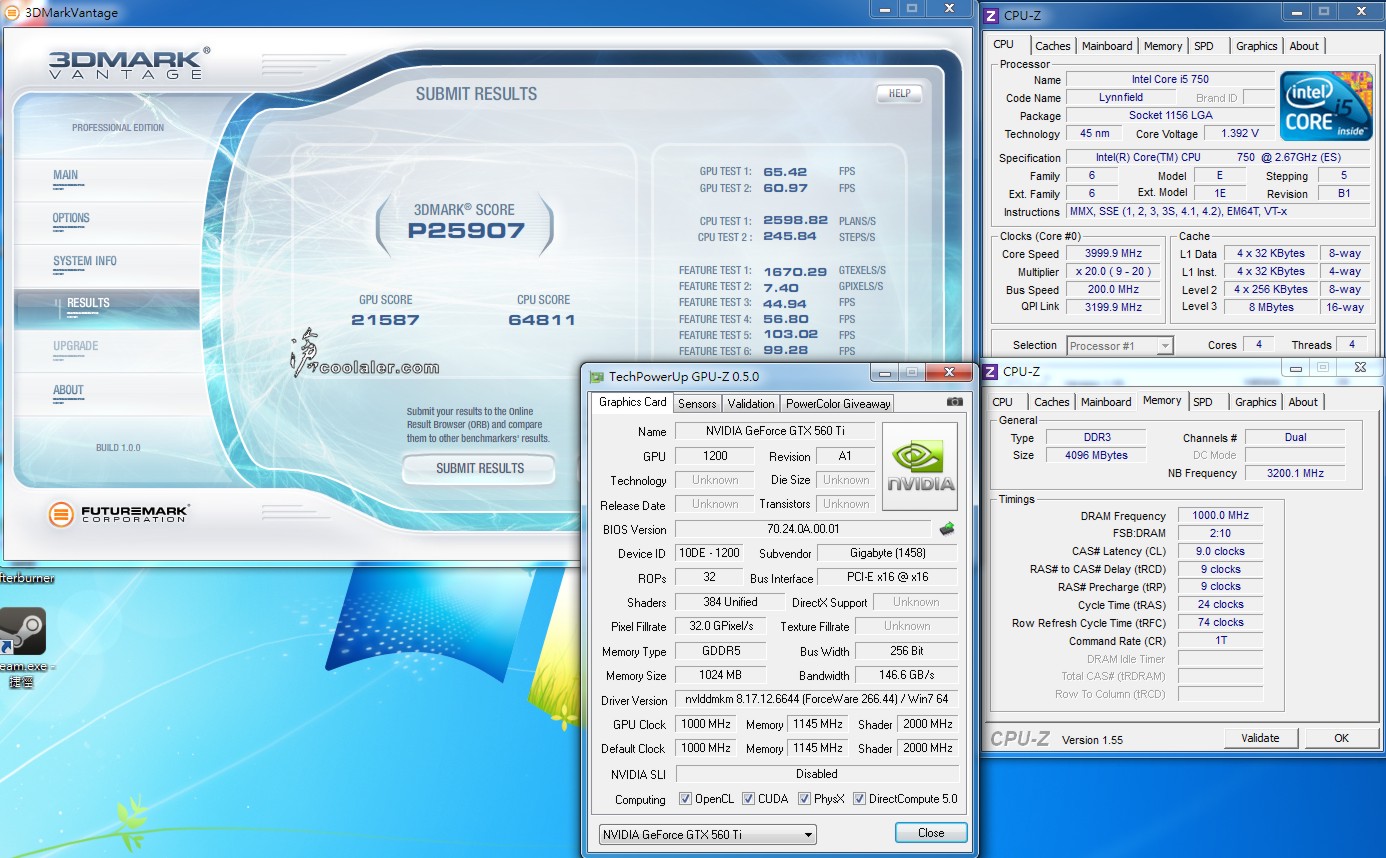This screenshot has width=1386, height=858.
Task: Open SPD tab in top CPU-Z window
Action: point(1204,46)
